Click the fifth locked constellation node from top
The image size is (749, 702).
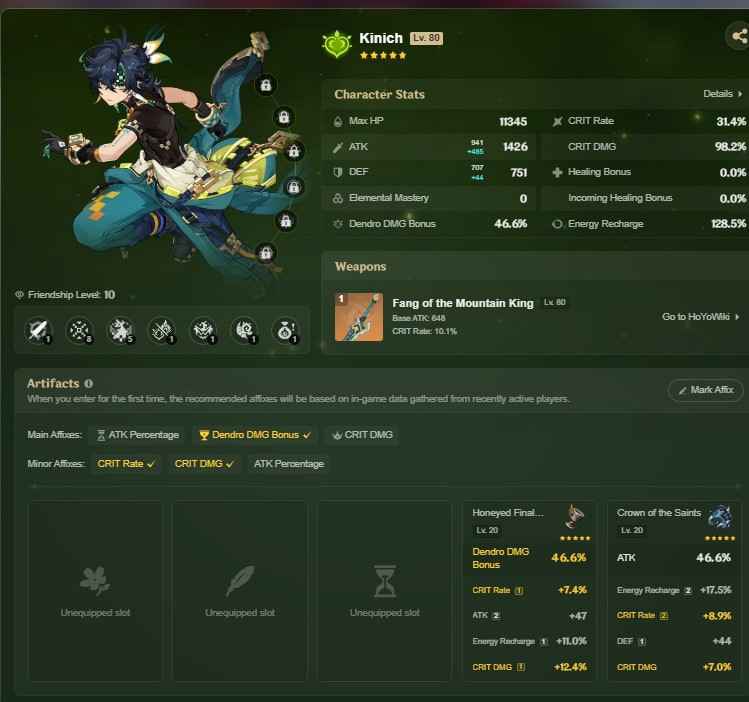click(285, 221)
